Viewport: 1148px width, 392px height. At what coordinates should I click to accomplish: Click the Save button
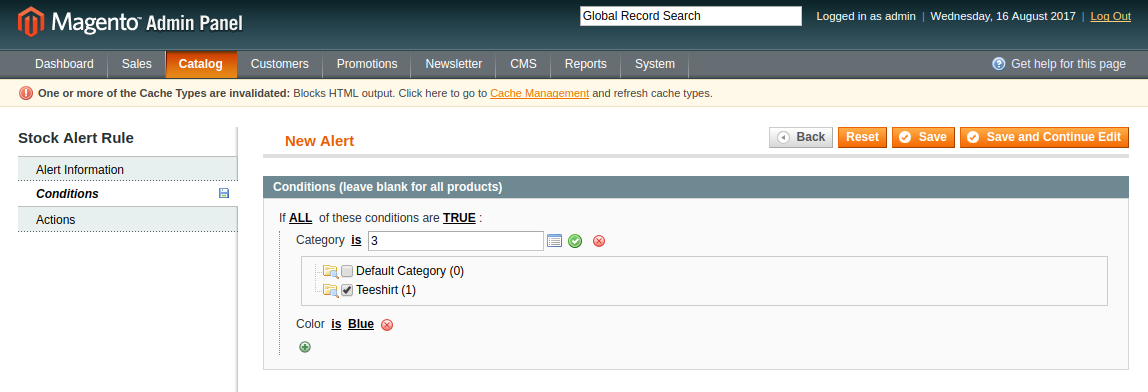coord(923,137)
